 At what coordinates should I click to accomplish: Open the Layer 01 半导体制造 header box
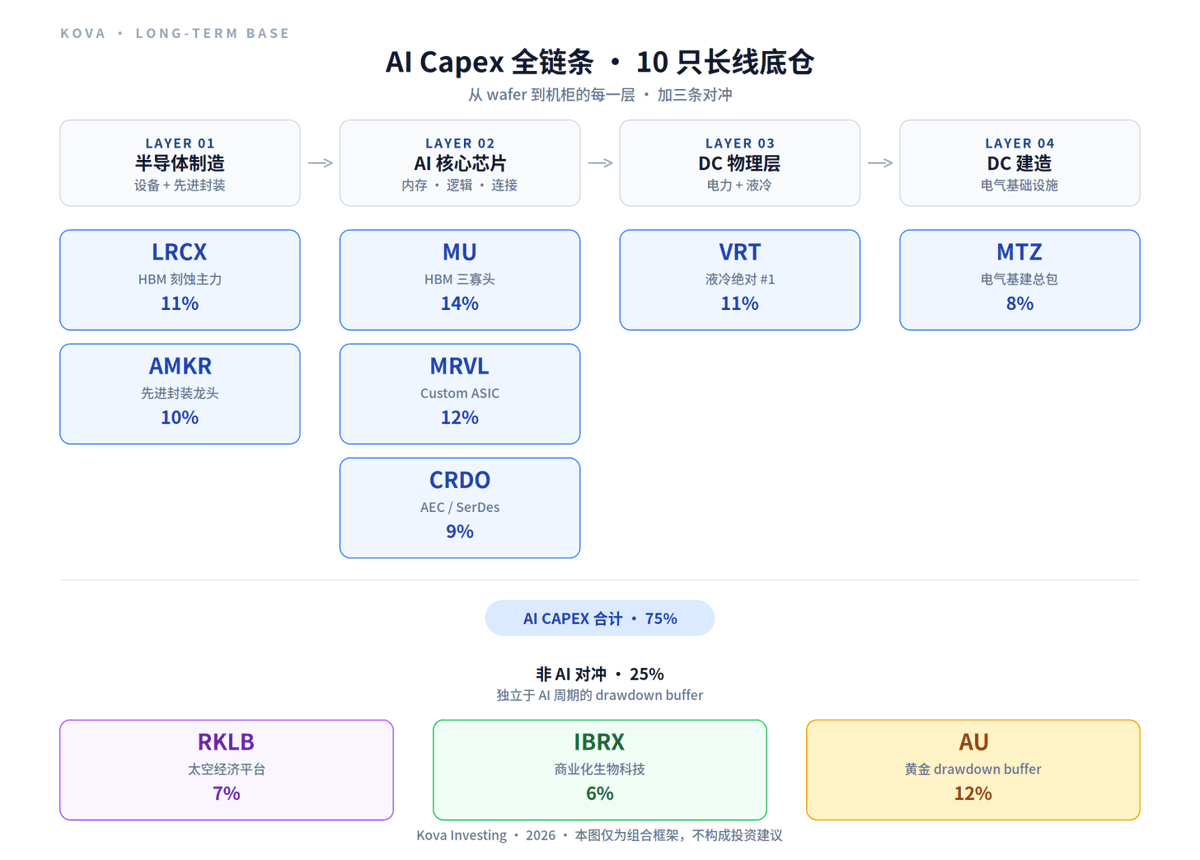click(180, 163)
